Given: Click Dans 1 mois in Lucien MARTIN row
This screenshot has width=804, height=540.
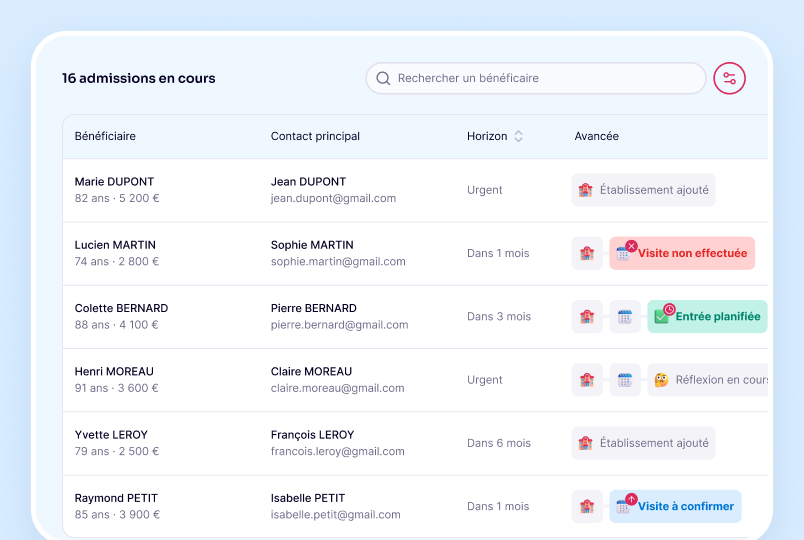Looking at the screenshot, I should 498,253.
